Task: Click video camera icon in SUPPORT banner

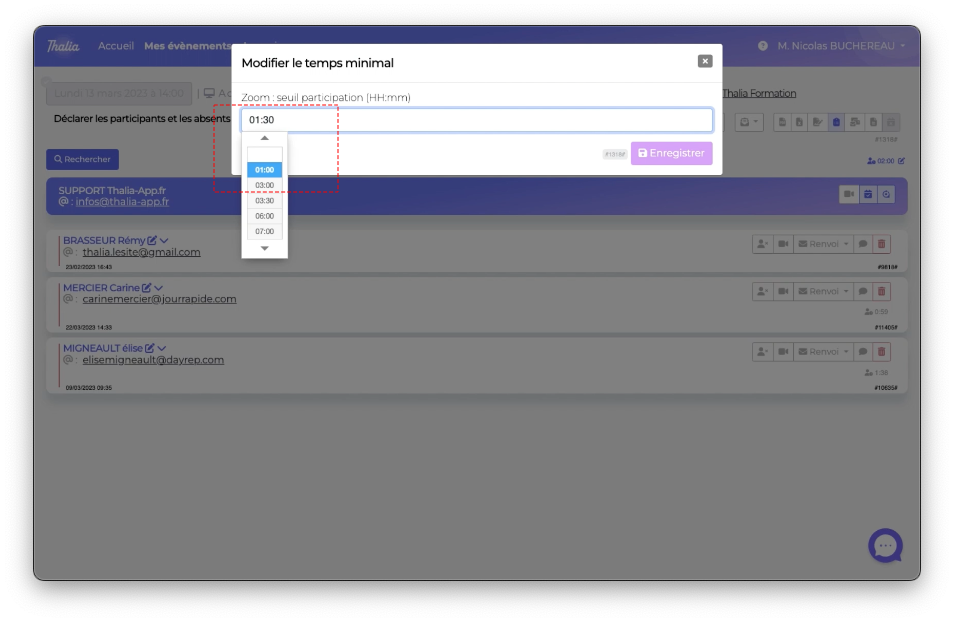Action: click(848, 194)
